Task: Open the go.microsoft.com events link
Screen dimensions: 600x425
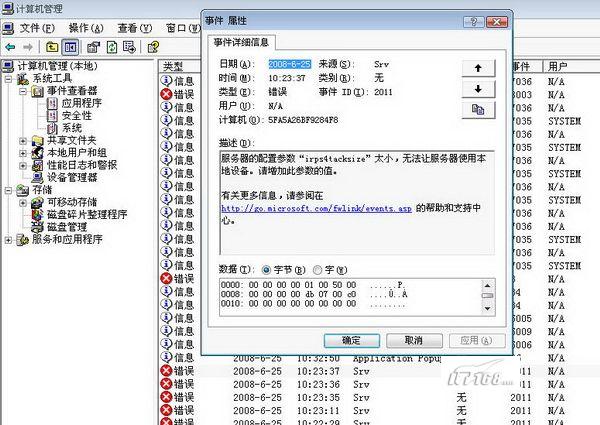Action: [x=316, y=208]
